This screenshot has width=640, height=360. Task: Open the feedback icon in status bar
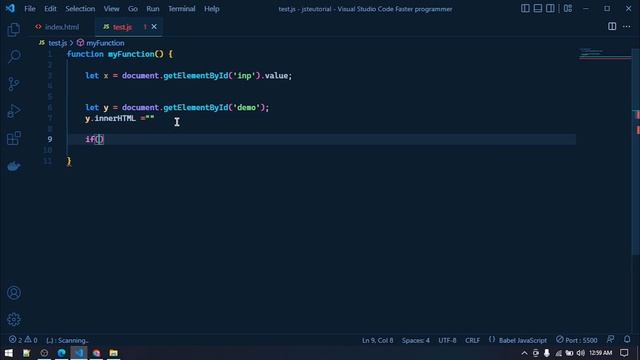(611, 340)
